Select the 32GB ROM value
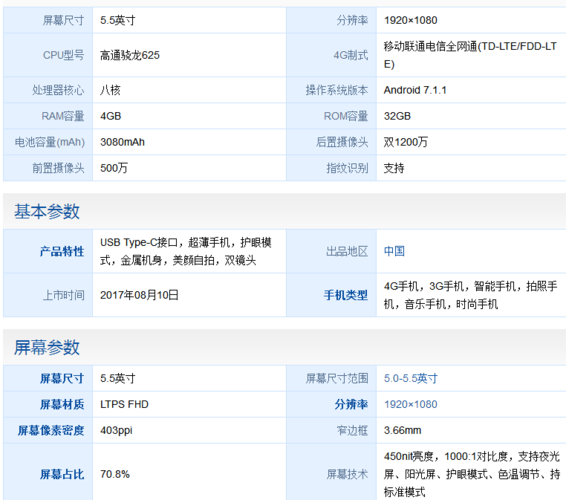 [397, 116]
